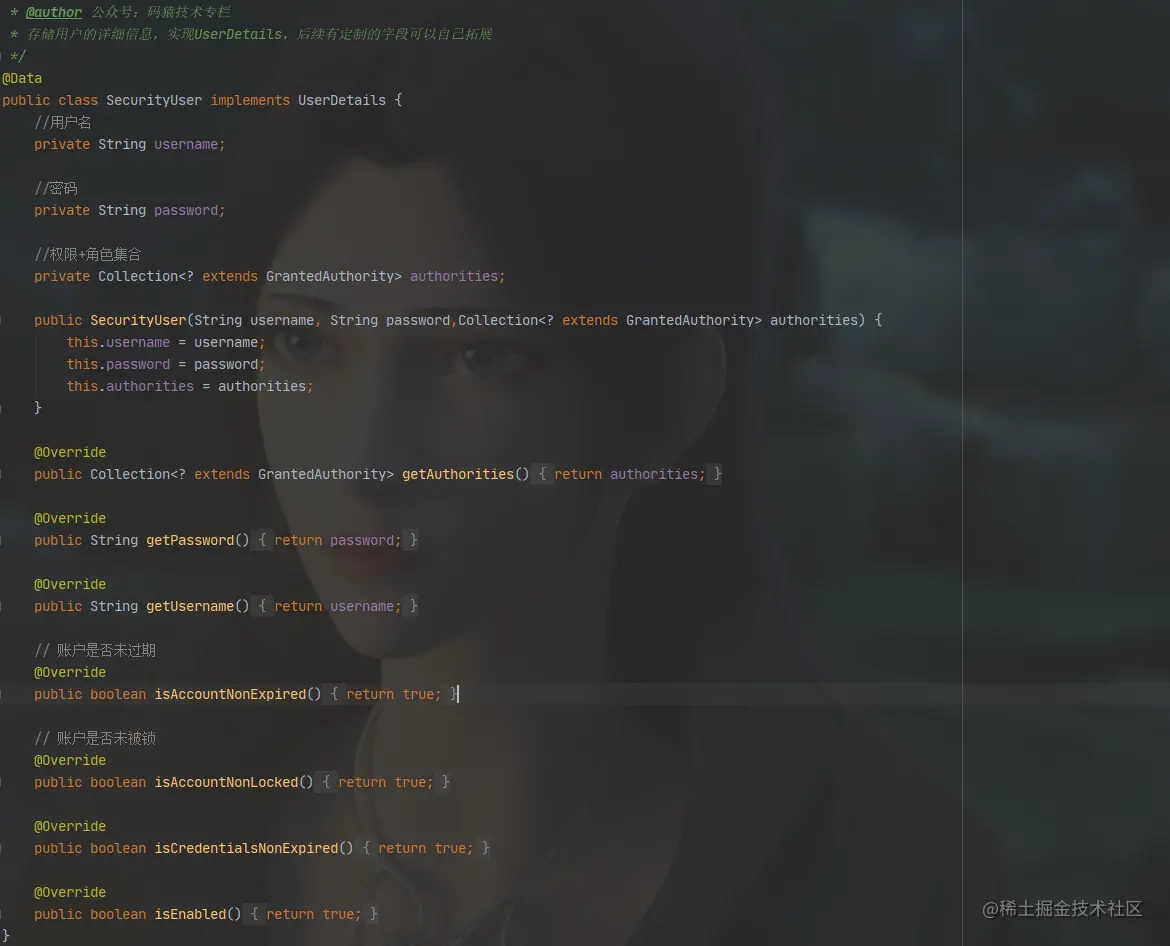Click the getAuthorities method name
The height and width of the screenshot is (946, 1170).
[x=457, y=474]
